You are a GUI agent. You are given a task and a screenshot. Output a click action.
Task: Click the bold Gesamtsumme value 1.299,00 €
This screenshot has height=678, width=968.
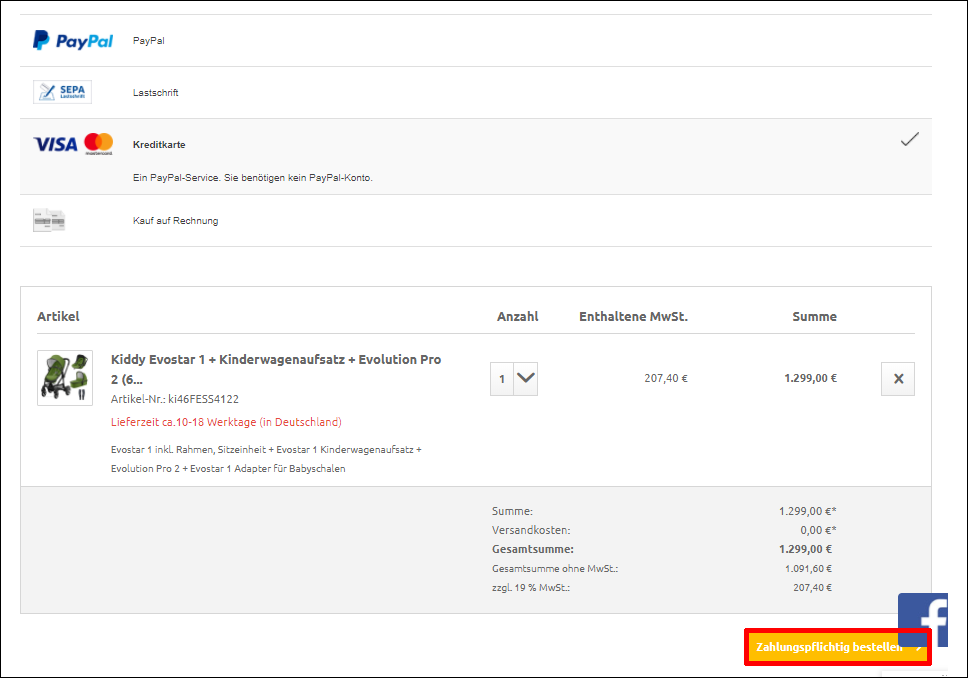(x=805, y=550)
